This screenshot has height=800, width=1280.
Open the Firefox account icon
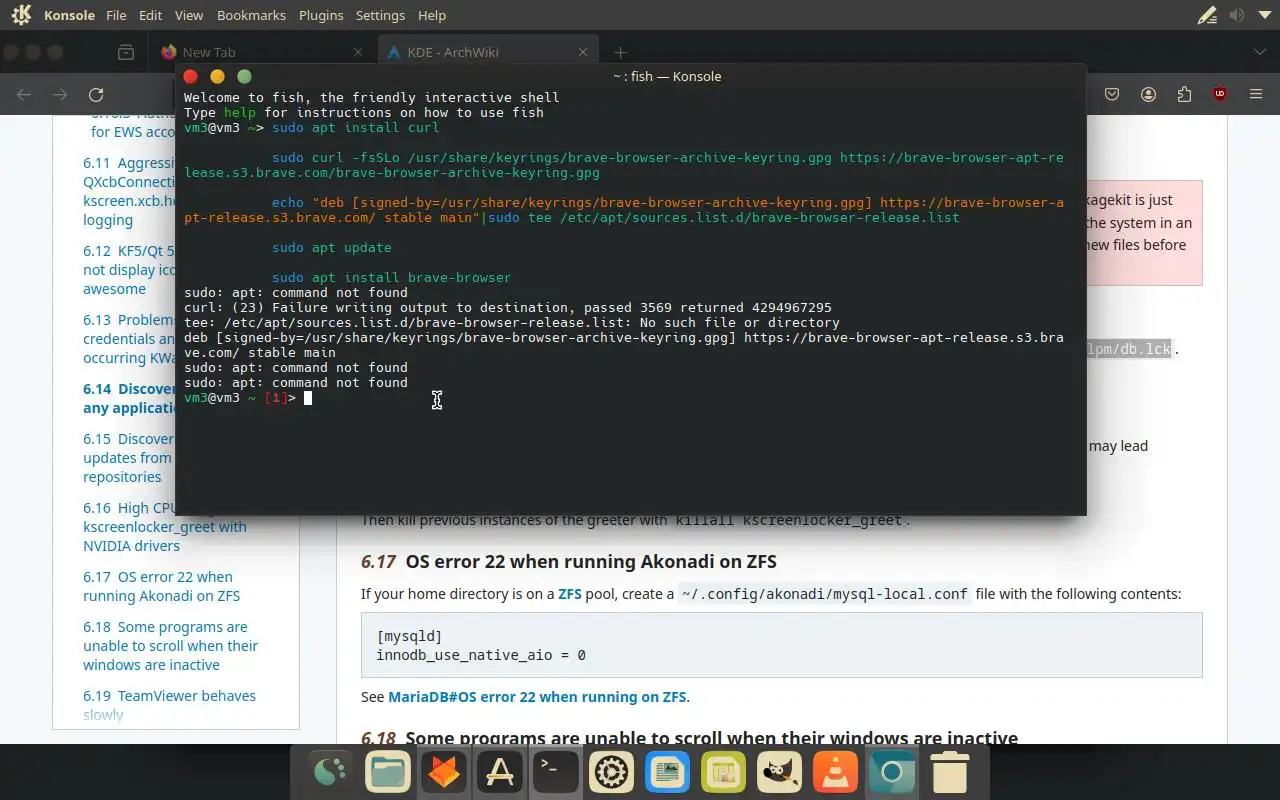coord(1148,94)
